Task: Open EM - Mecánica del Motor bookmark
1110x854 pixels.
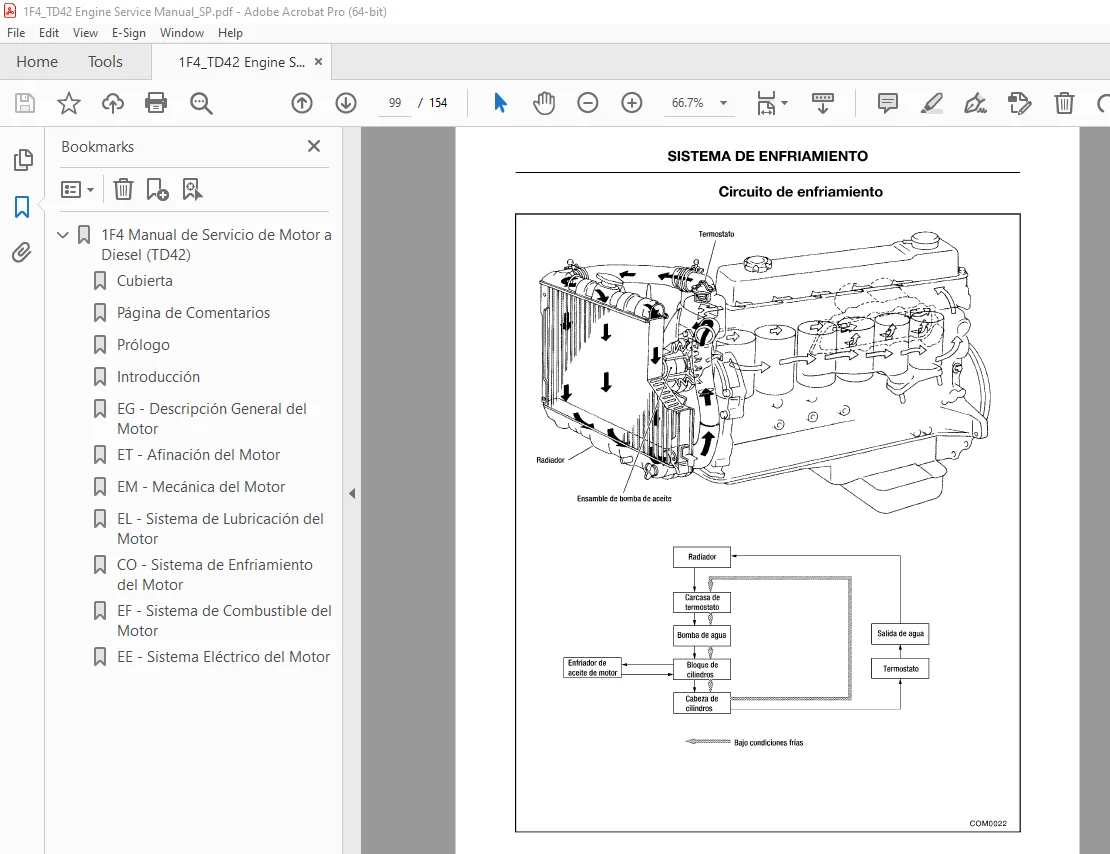Action: 201,486
